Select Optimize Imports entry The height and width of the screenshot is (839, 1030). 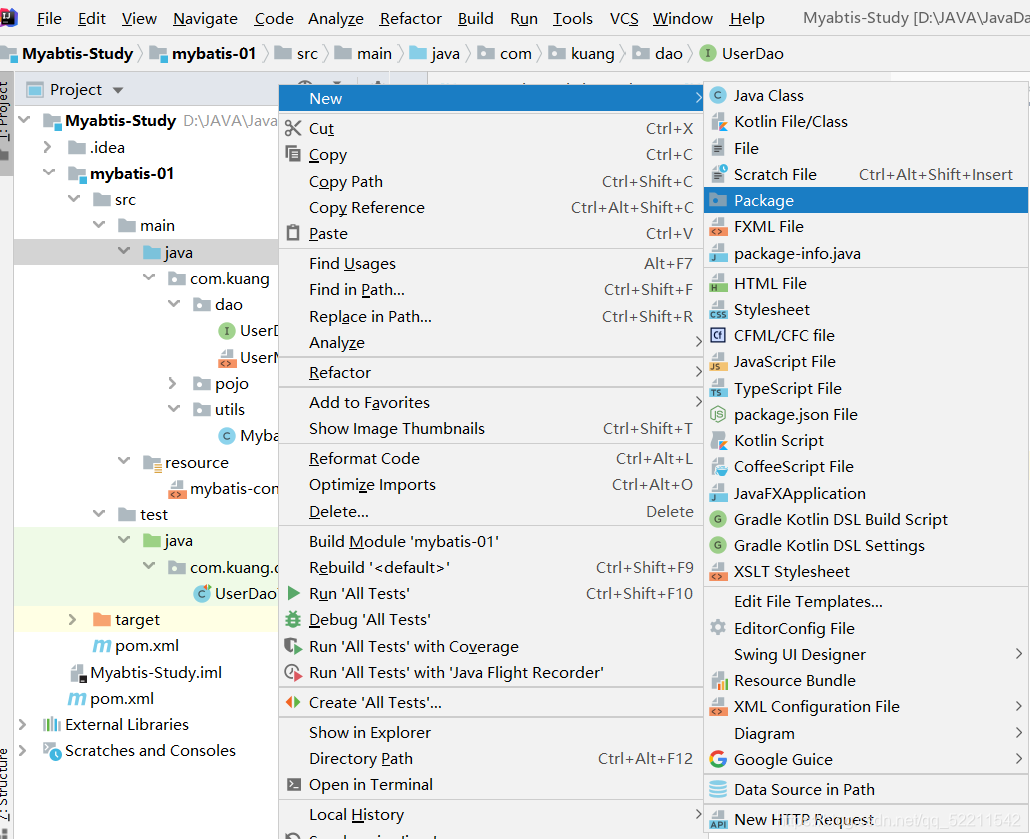click(491, 485)
